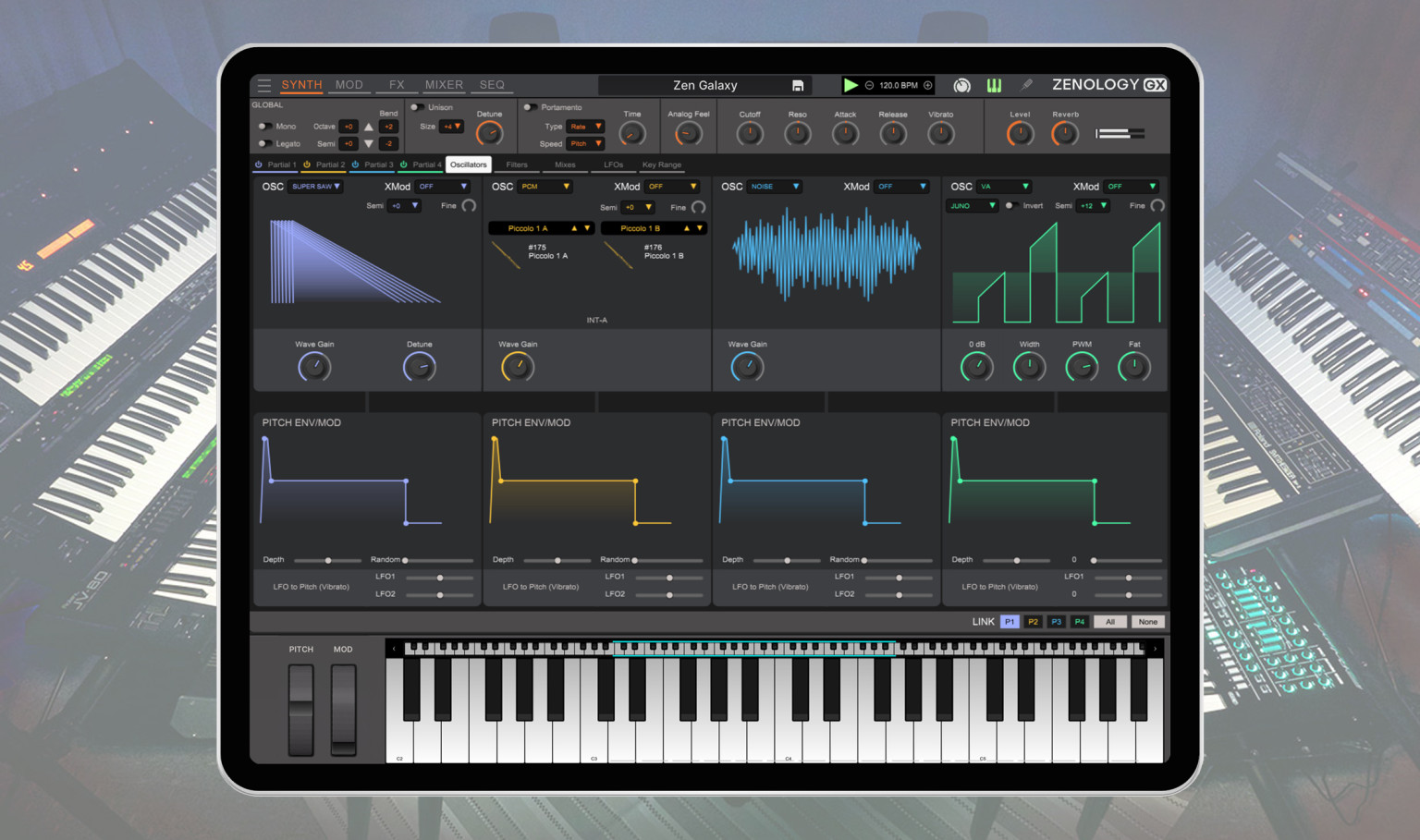Click the Level knob

pyautogui.click(x=1020, y=133)
